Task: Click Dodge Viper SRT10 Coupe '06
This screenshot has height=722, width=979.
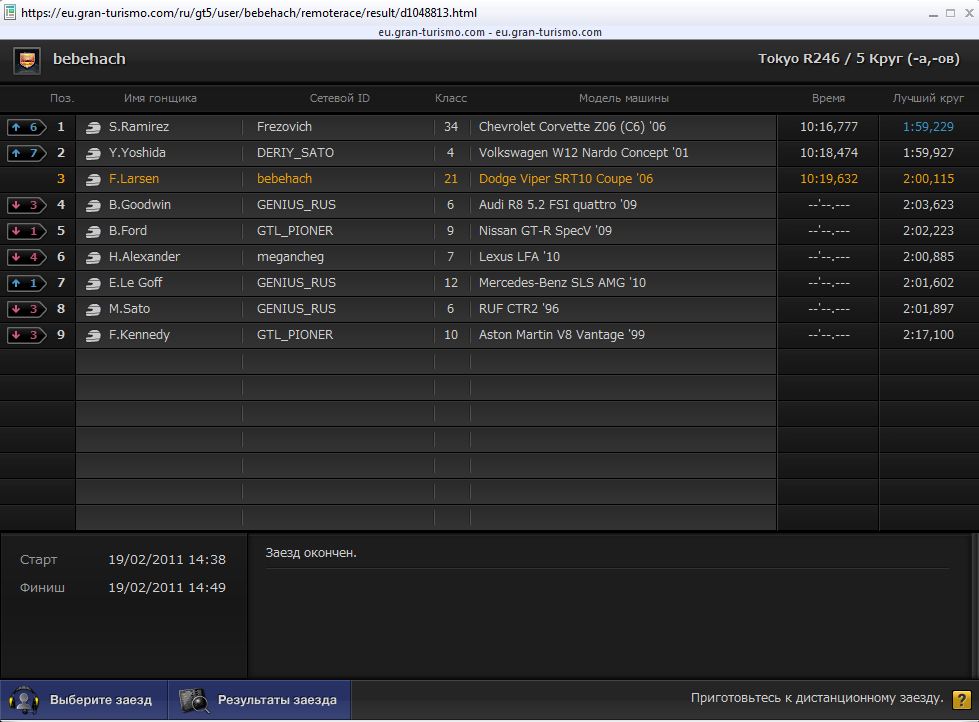Action: tap(566, 179)
